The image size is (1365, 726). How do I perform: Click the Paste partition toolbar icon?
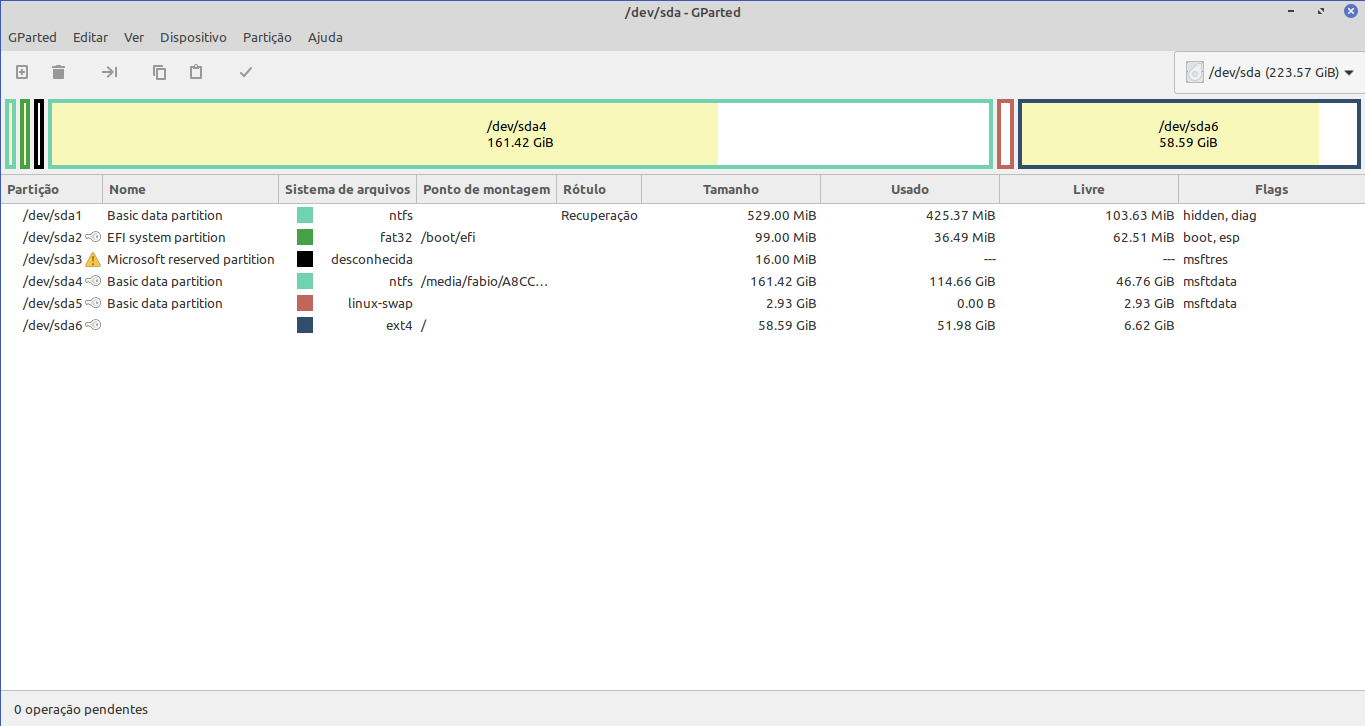click(x=196, y=72)
